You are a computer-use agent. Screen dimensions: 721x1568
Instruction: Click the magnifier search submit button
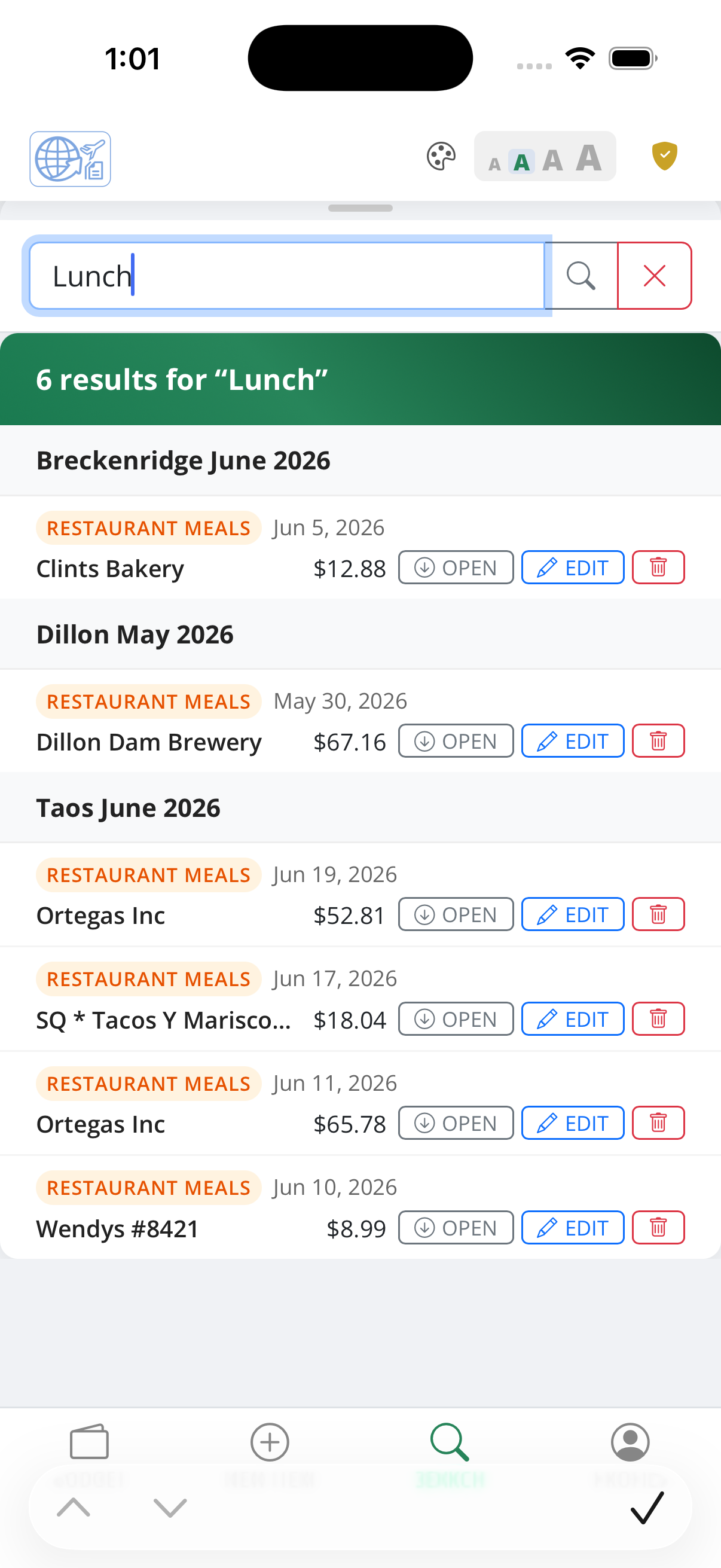(581, 276)
